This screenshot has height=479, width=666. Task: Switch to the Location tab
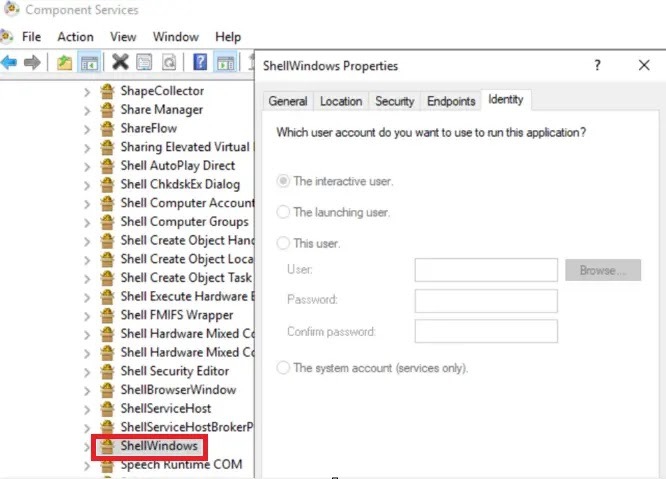click(341, 101)
